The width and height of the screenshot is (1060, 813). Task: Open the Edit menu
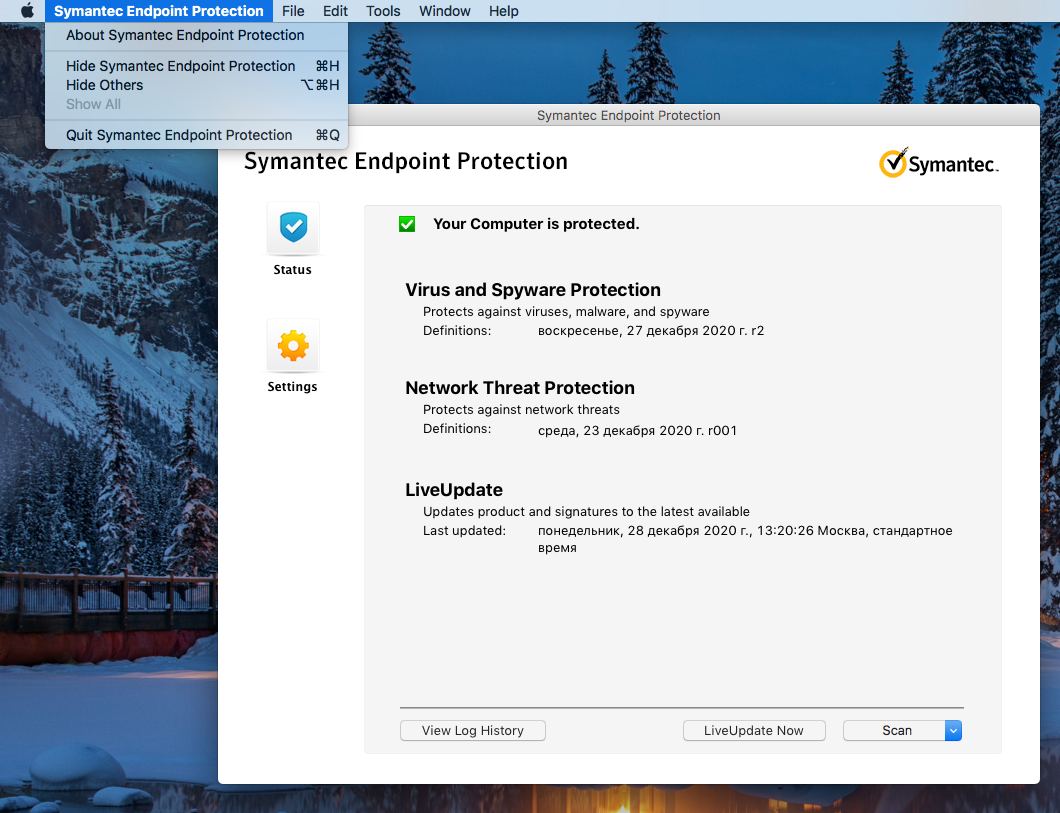tap(335, 11)
